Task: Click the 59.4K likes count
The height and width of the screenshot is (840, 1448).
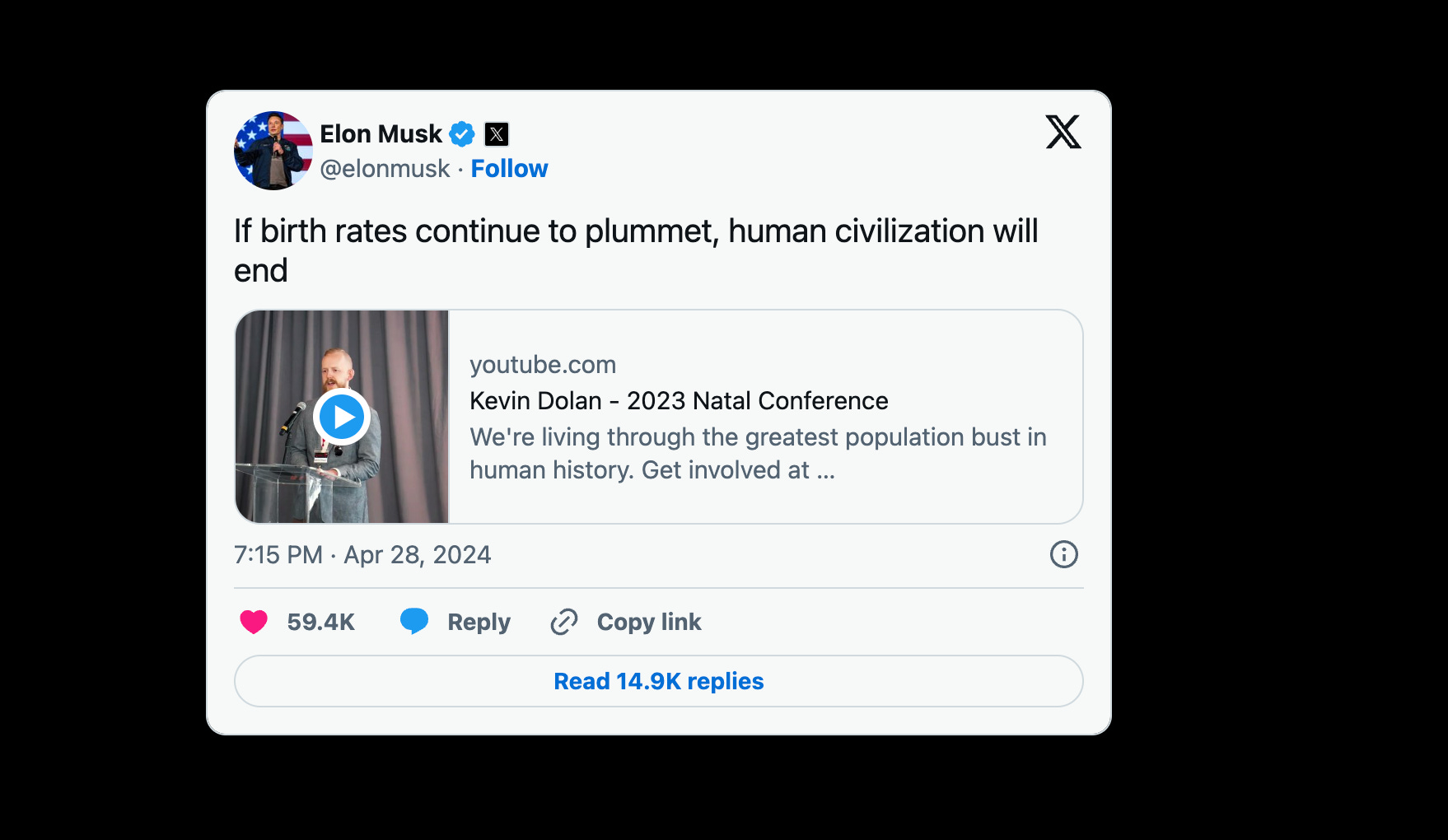Action: 320,622
